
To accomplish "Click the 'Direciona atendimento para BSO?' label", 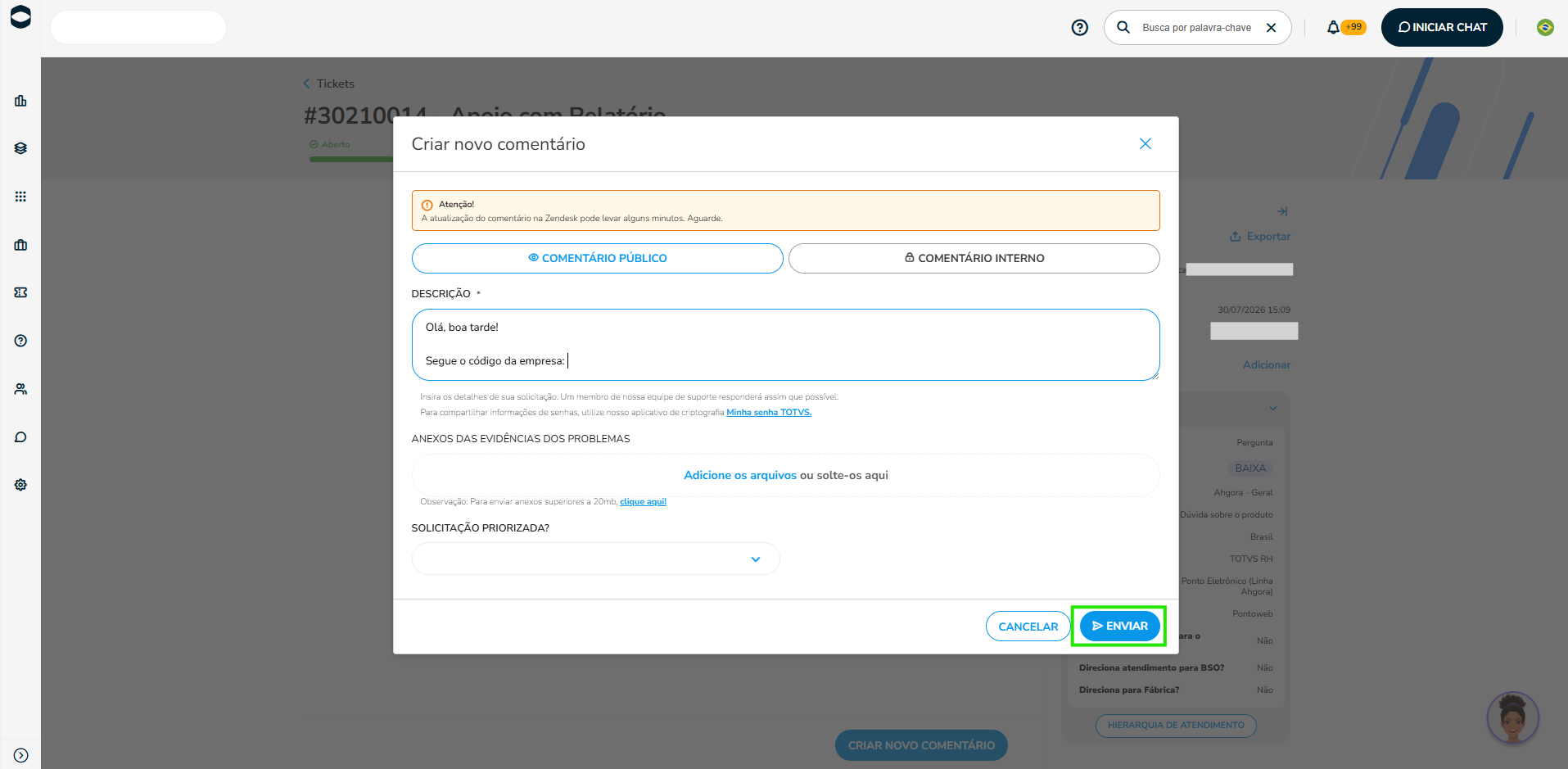I will (1151, 667).
